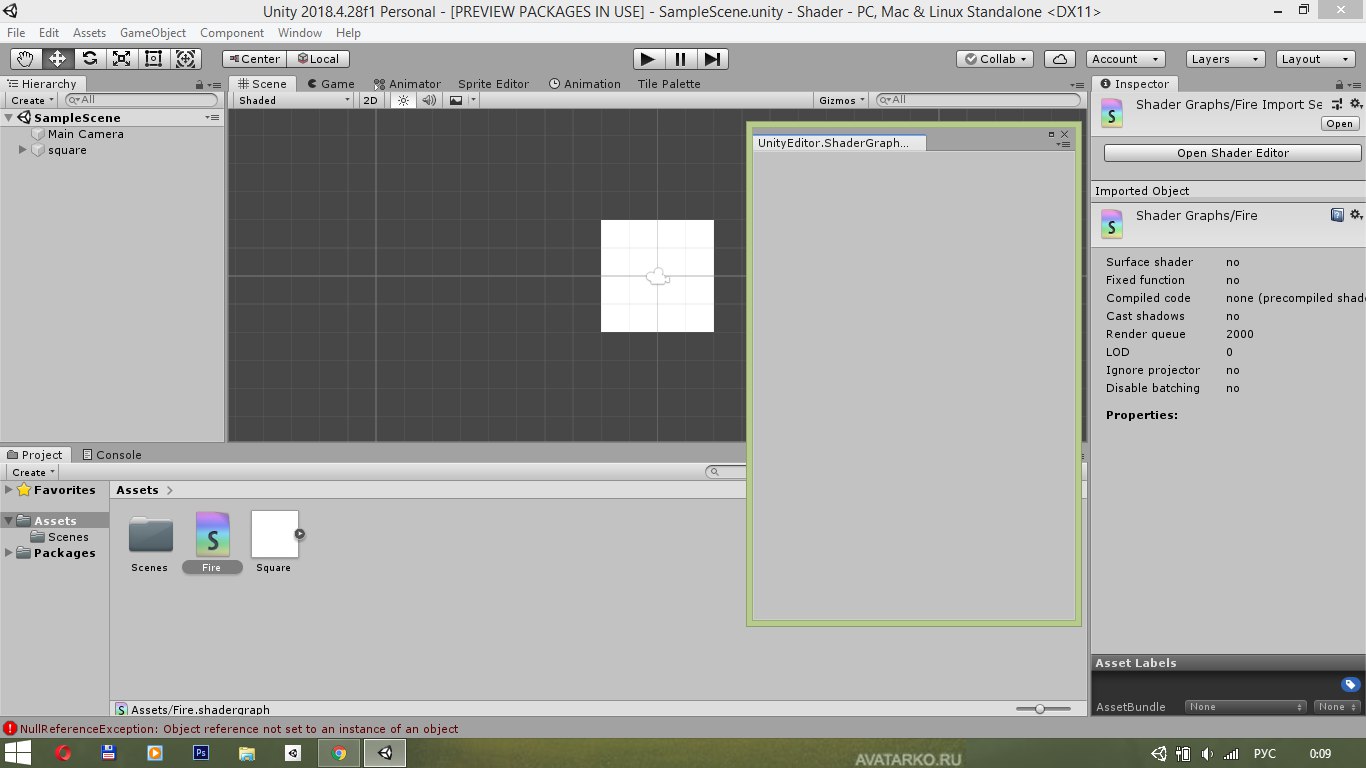Switch to the Animator tab
This screenshot has height=768, width=1366.
(x=407, y=84)
